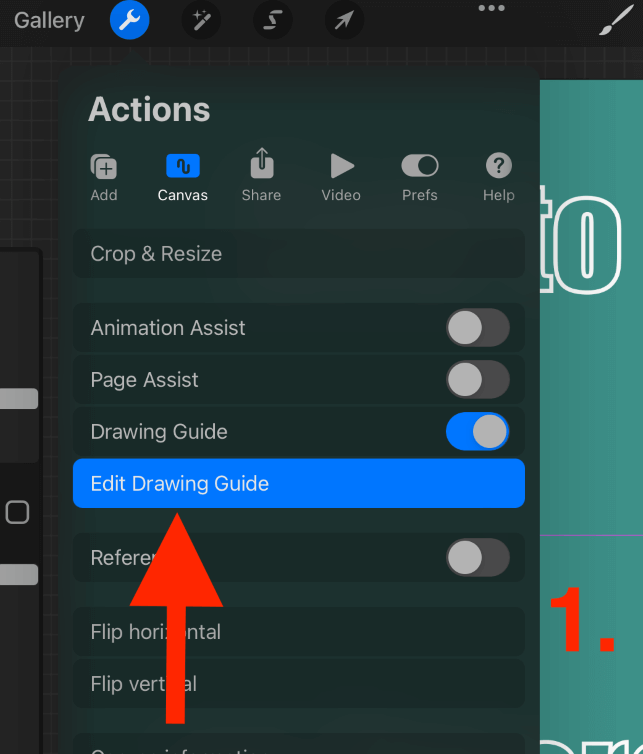Disable the Drawing Guide toggle
643x754 pixels.
pos(478,431)
